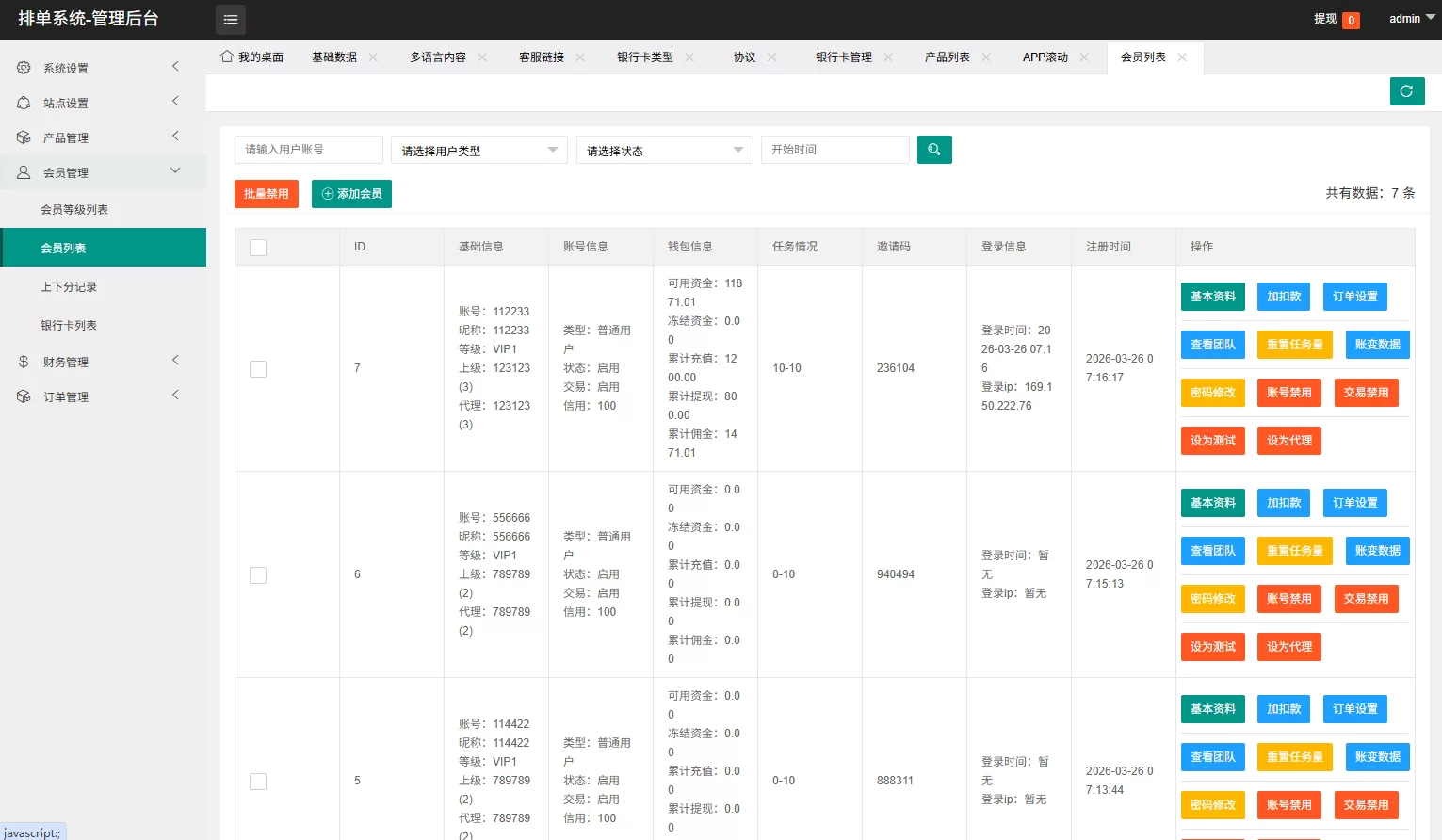Click the system settings gear icon

[x=24, y=68]
